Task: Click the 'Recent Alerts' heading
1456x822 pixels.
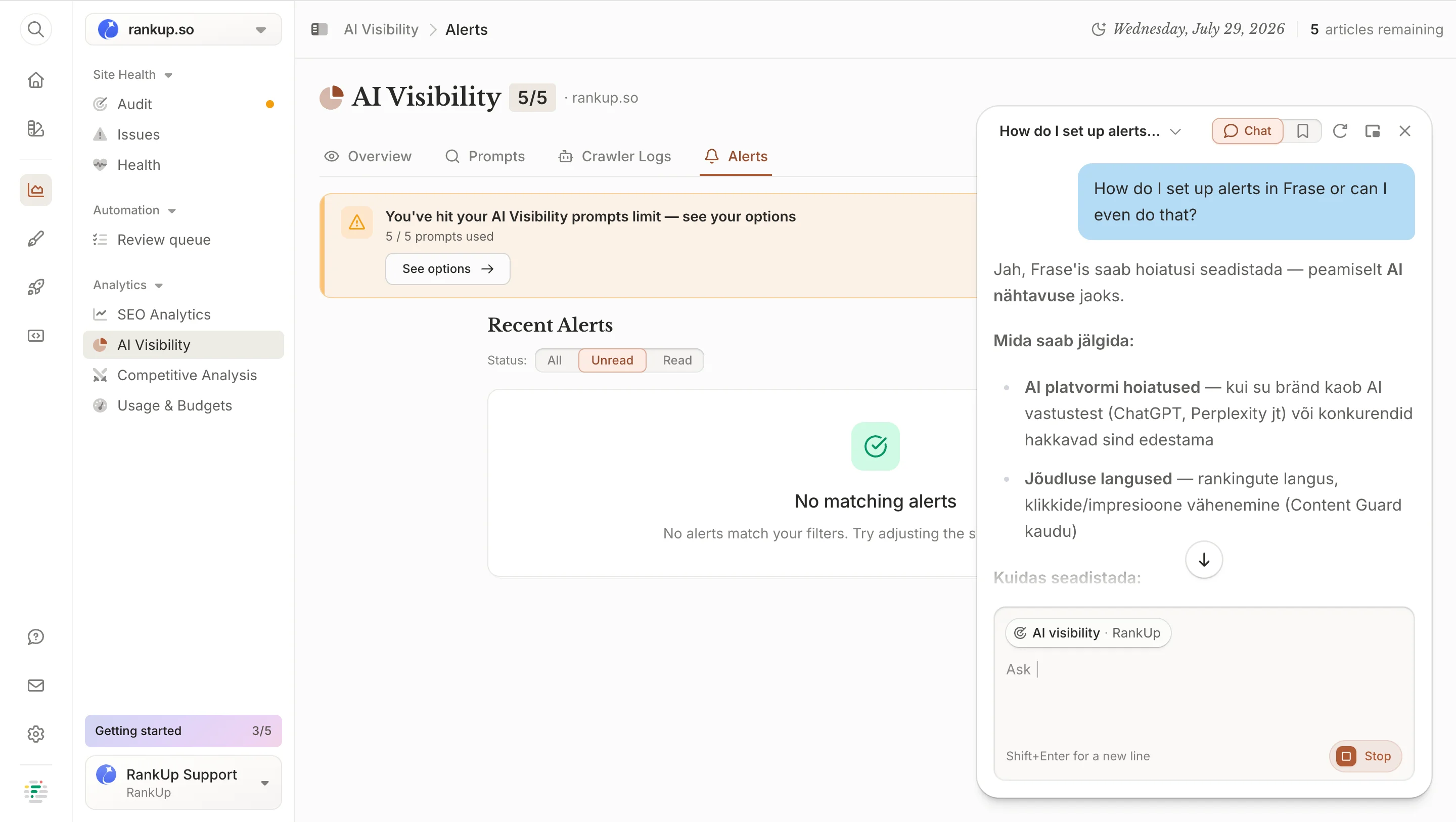Action: point(550,325)
